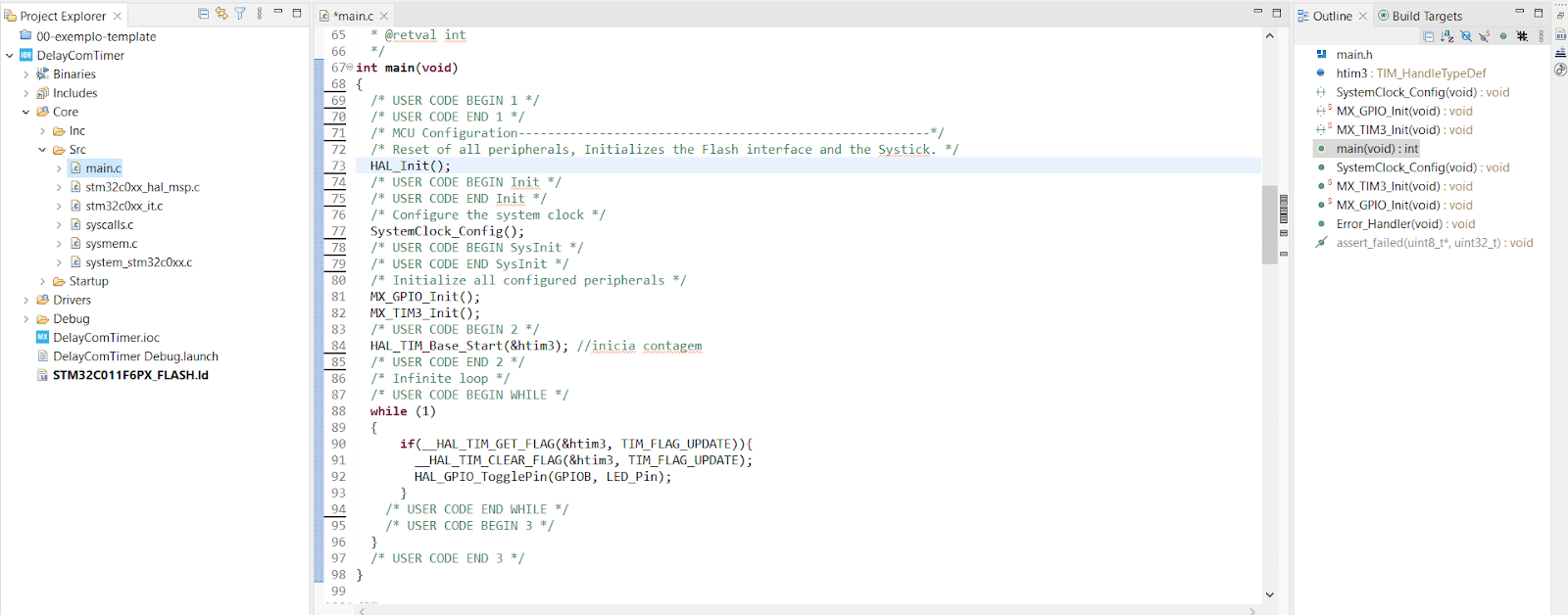Expand the Drivers folder
This screenshot has width=1568, height=615.
coord(25,300)
